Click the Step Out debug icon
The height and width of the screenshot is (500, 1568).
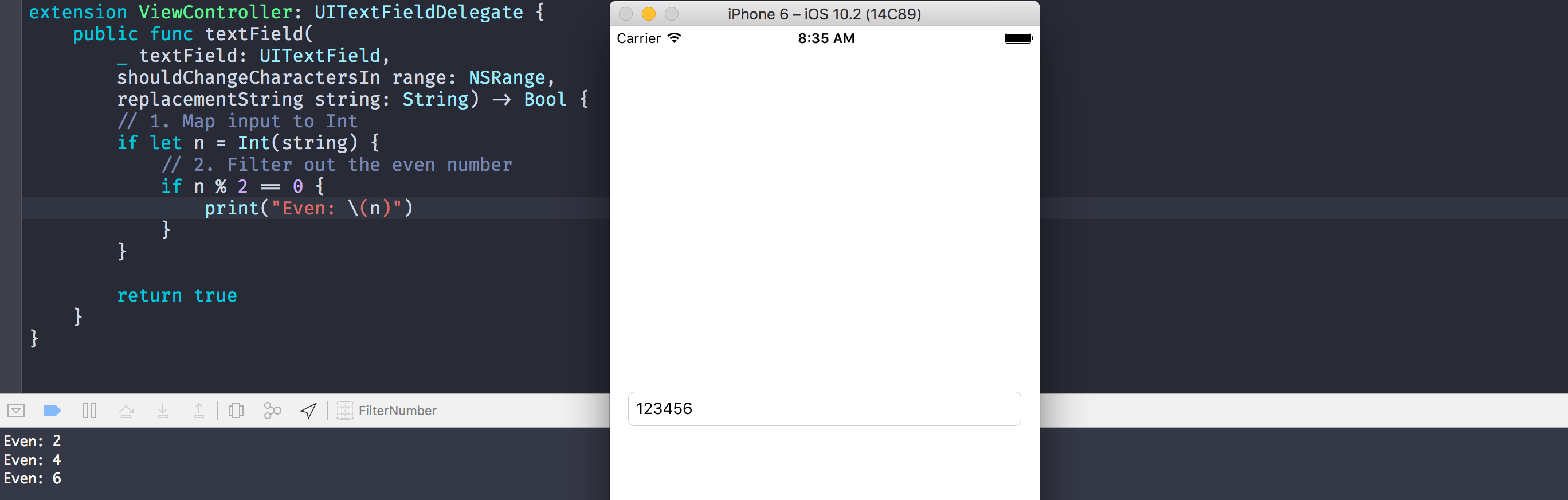click(x=198, y=411)
